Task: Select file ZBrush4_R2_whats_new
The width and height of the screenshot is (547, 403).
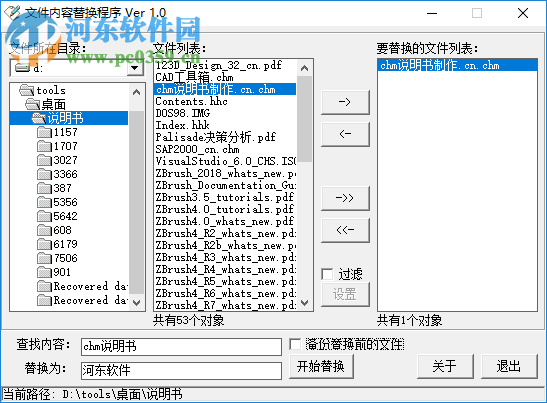Action: (x=225, y=233)
